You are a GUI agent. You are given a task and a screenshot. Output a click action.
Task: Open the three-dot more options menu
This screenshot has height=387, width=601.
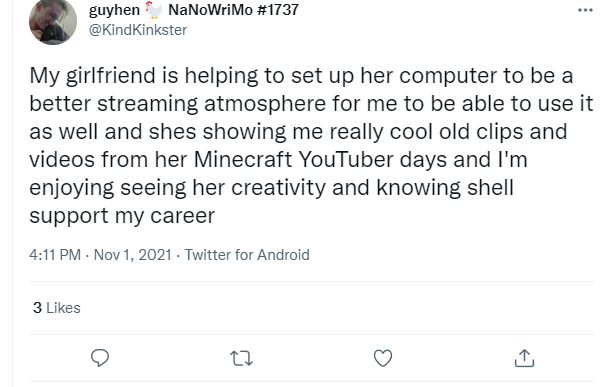[x=585, y=10]
